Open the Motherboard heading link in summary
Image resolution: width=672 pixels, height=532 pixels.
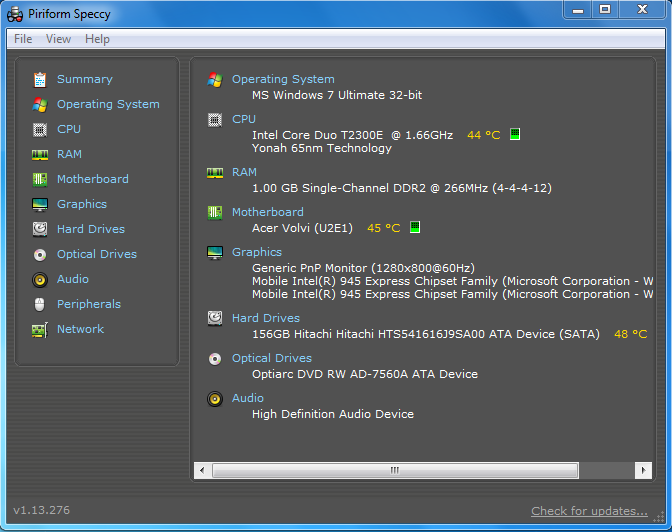point(268,212)
